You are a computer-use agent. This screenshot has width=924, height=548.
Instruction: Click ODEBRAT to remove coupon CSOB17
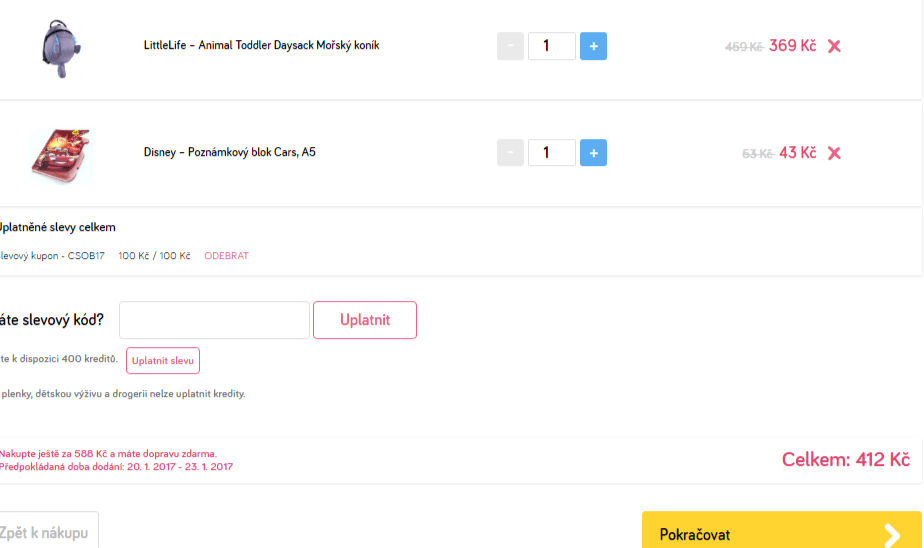[x=226, y=256]
